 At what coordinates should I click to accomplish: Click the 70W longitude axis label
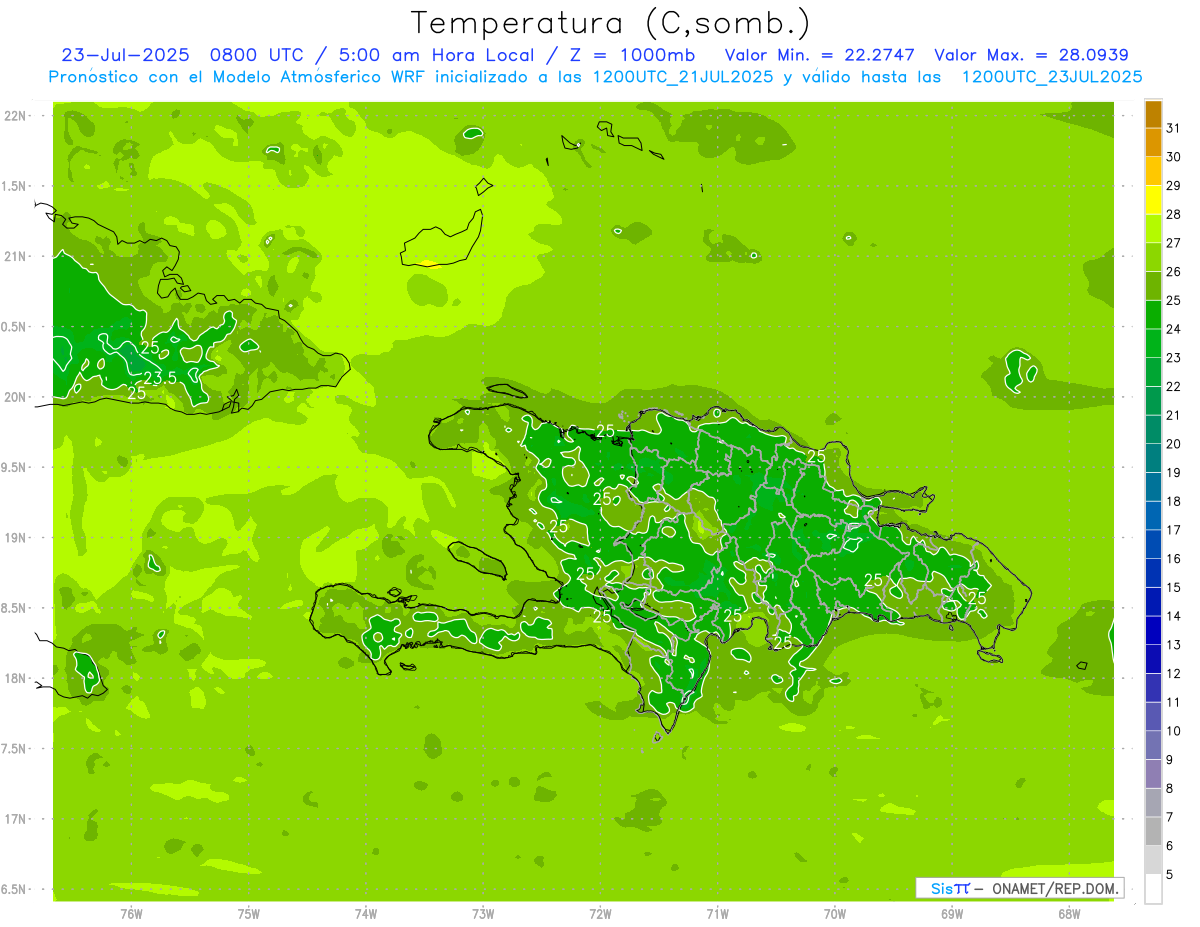[x=835, y=914]
